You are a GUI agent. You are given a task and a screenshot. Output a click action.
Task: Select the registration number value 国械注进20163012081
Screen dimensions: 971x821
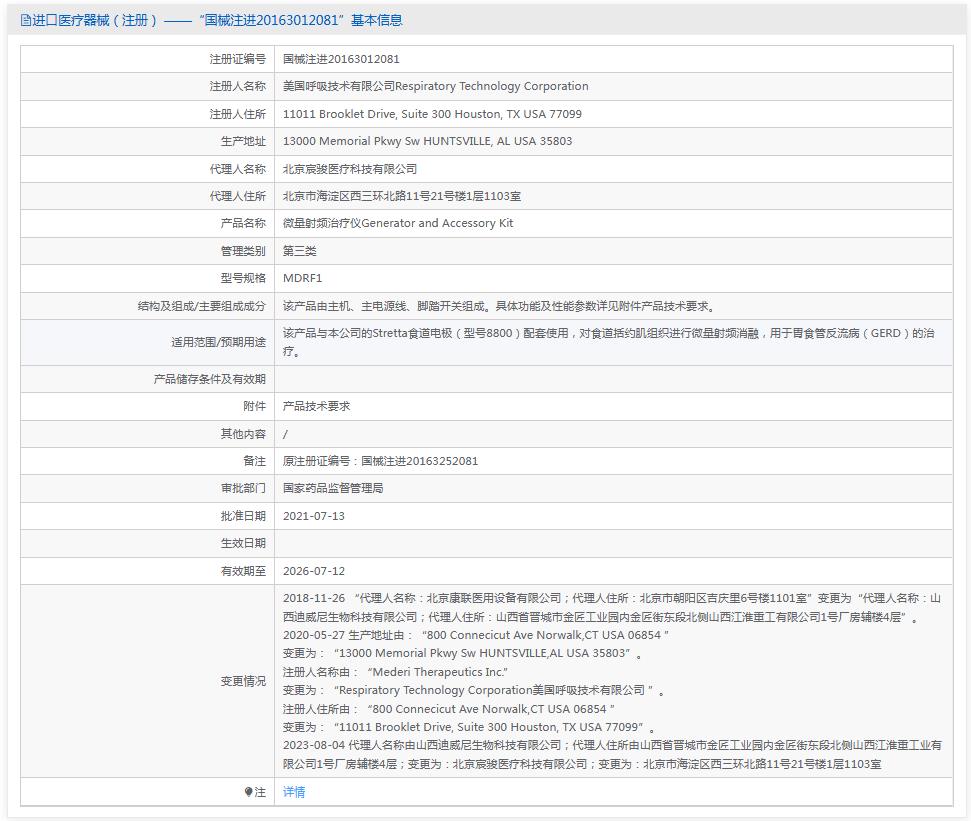pyautogui.click(x=341, y=59)
